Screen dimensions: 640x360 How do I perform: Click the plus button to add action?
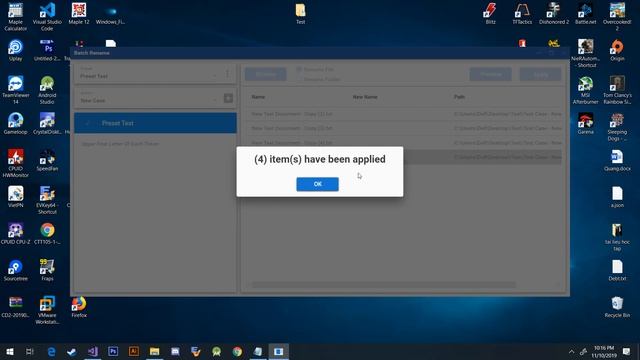click(228, 98)
